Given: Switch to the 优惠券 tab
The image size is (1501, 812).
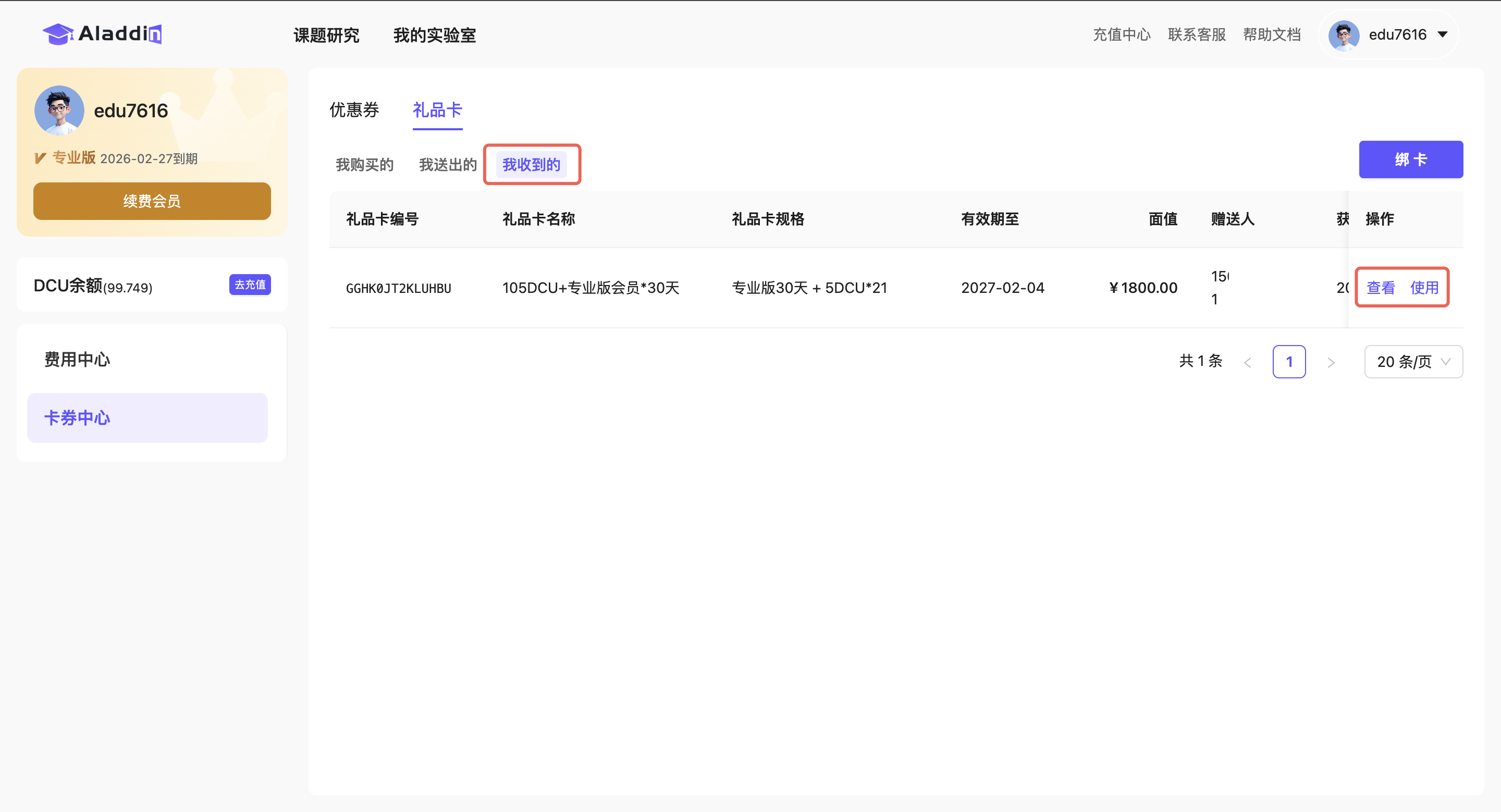Looking at the screenshot, I should pyautogui.click(x=354, y=109).
